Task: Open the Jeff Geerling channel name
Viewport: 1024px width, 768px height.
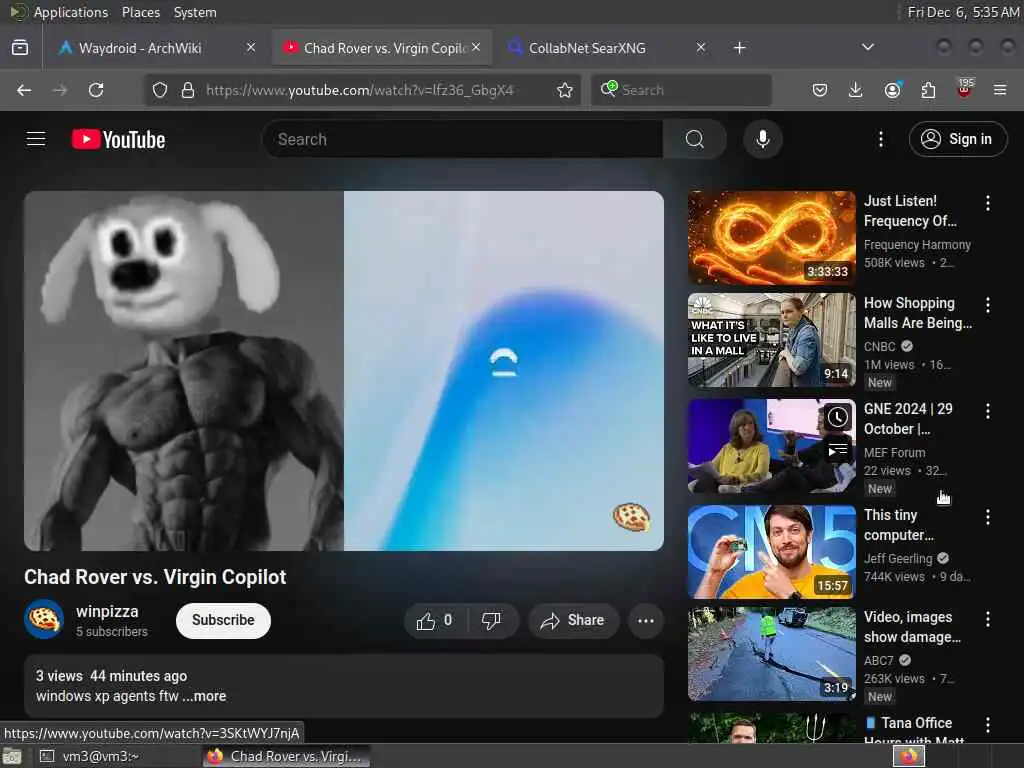Action: [x=898, y=558]
